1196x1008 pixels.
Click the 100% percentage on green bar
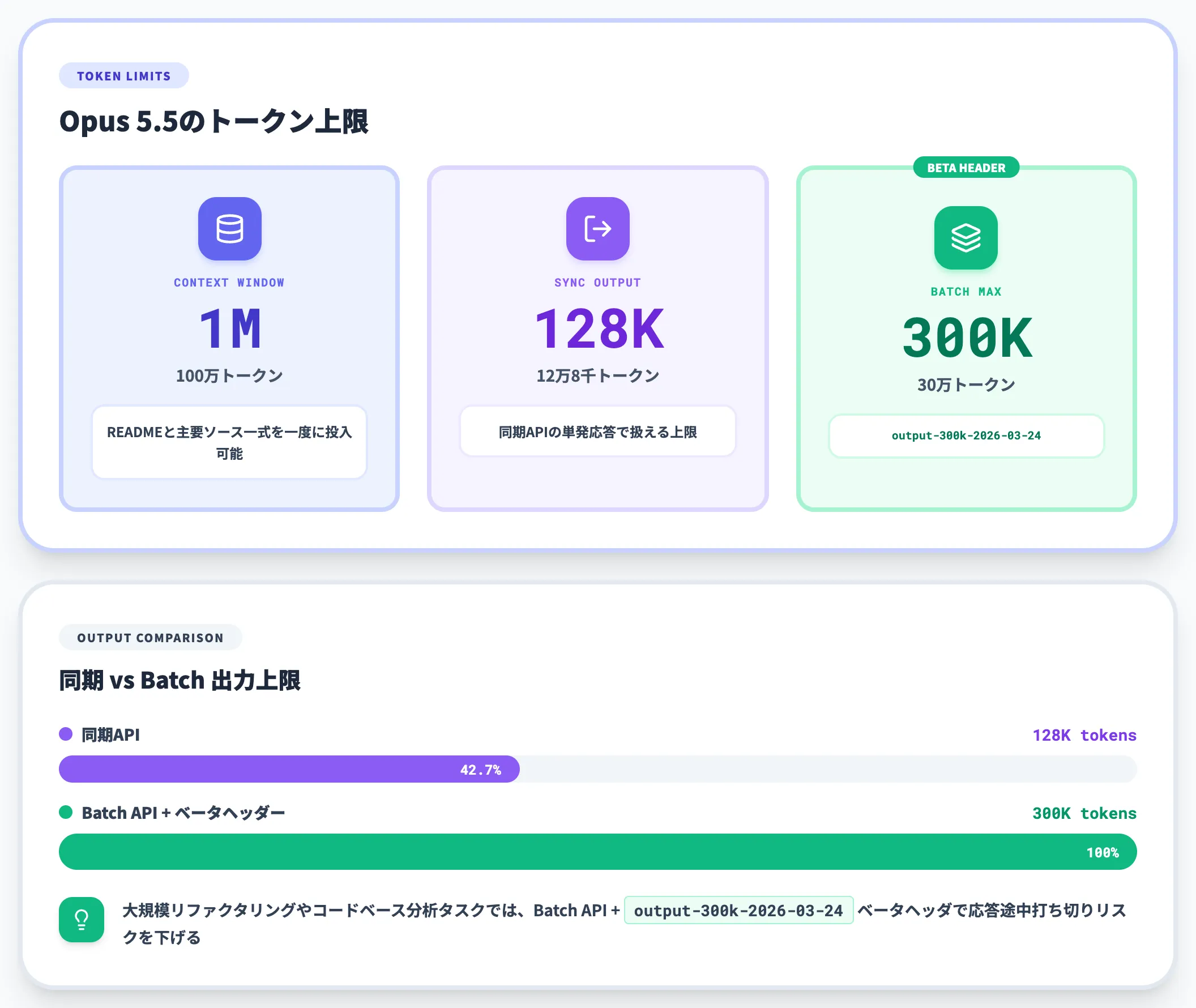[x=1103, y=853]
